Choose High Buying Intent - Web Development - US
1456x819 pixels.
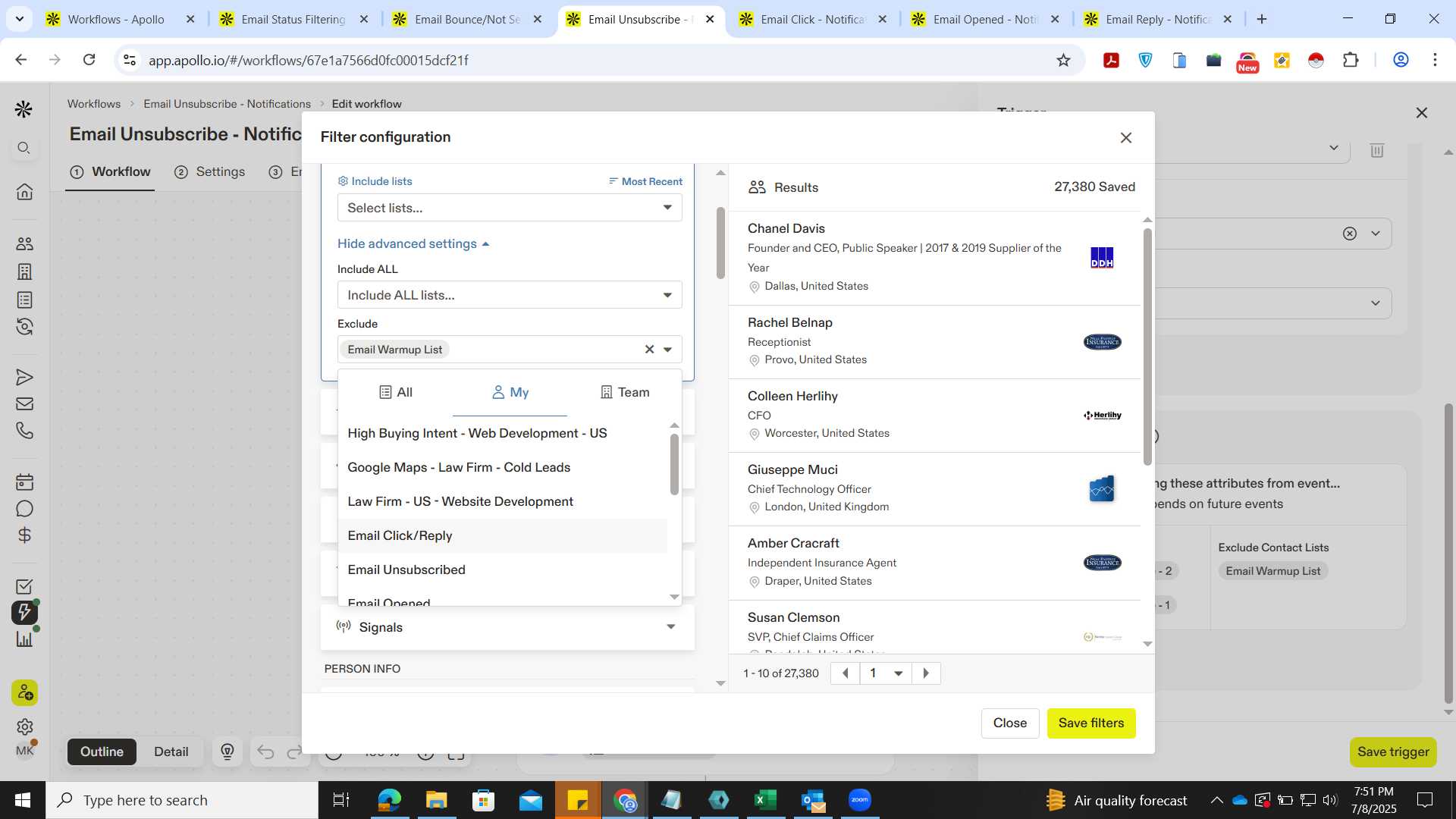coord(503,434)
